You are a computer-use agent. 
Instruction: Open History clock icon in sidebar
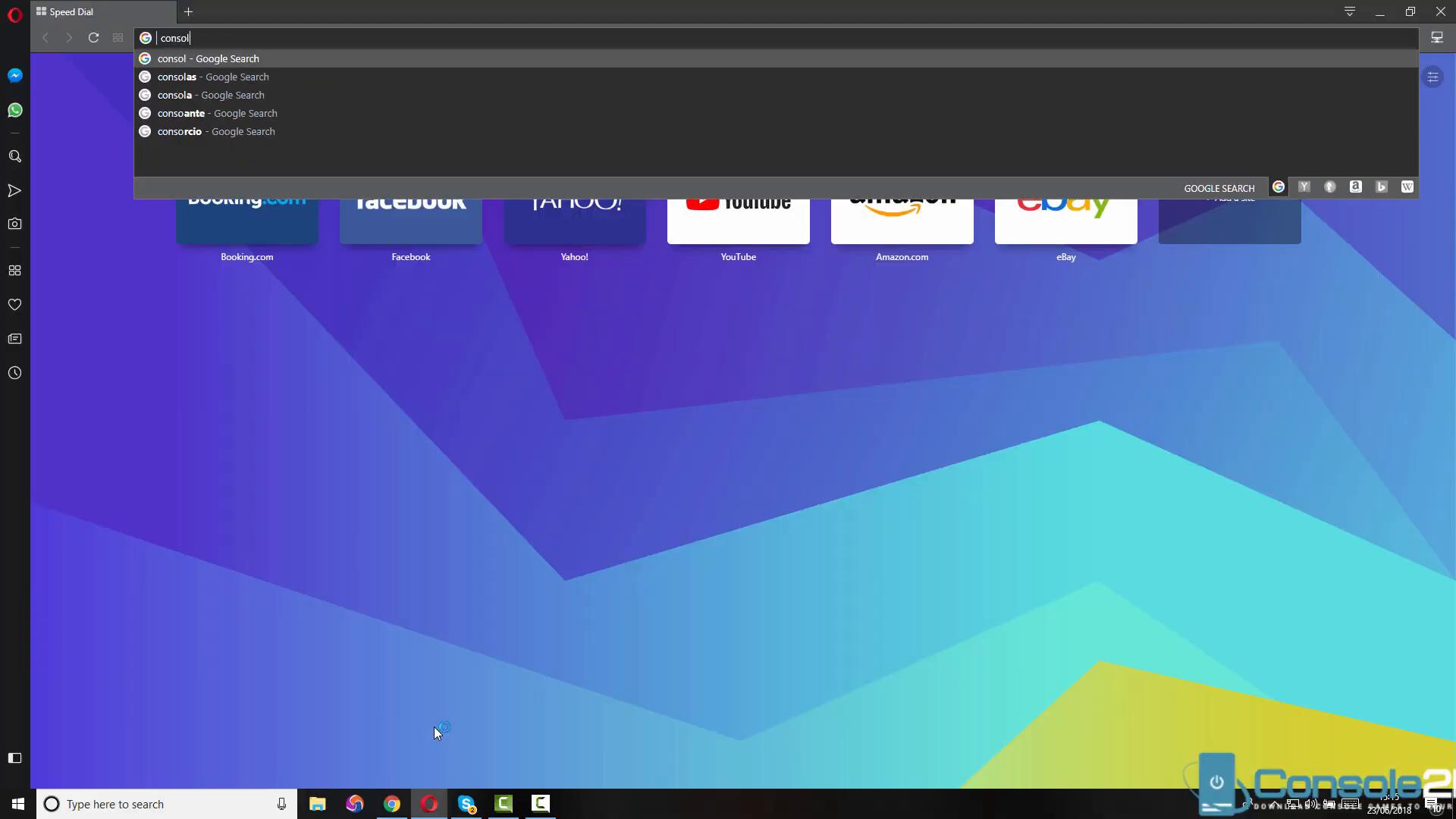(x=14, y=373)
